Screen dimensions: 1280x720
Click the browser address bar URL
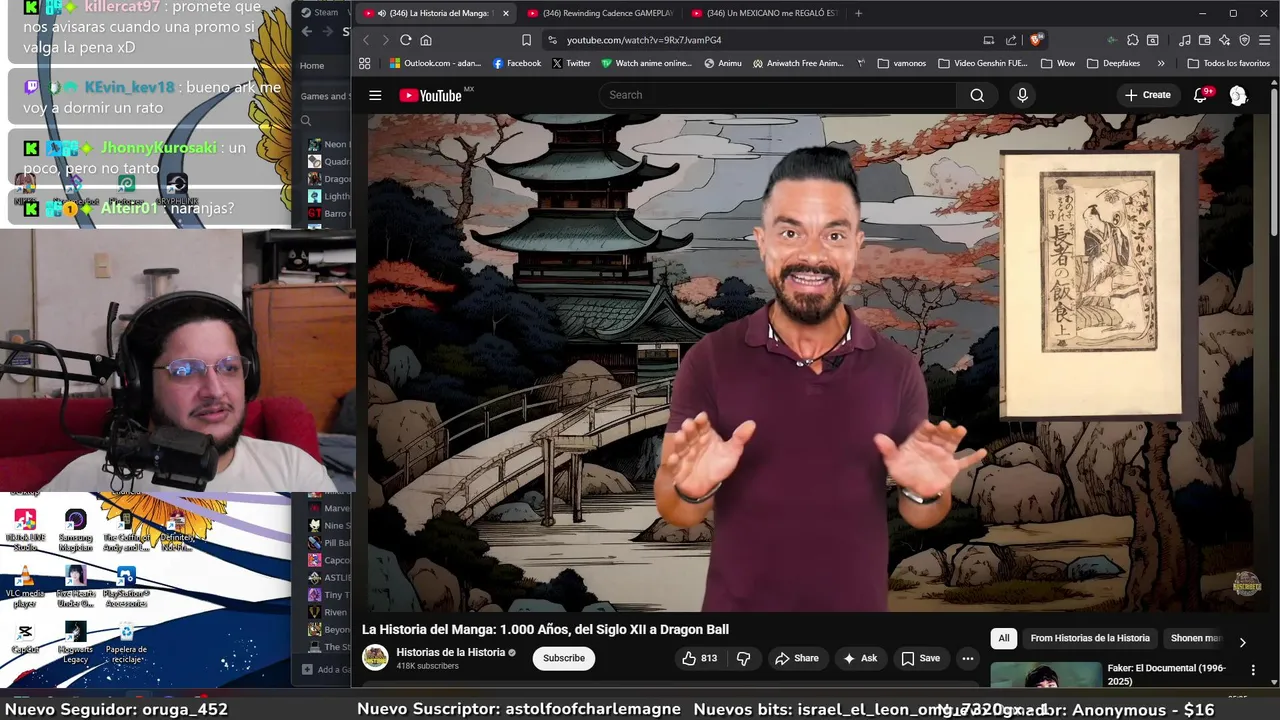pos(644,40)
